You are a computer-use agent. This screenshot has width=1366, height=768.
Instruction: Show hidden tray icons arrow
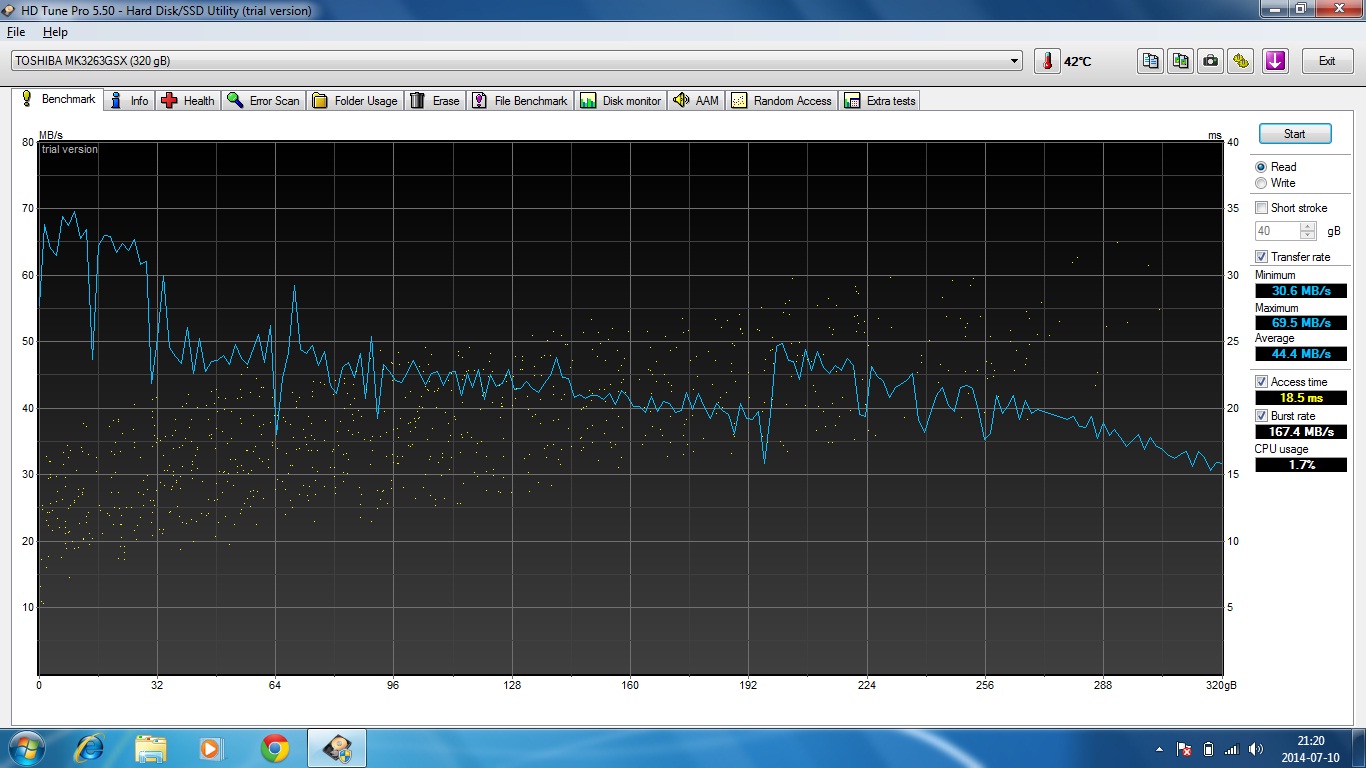(1159, 749)
